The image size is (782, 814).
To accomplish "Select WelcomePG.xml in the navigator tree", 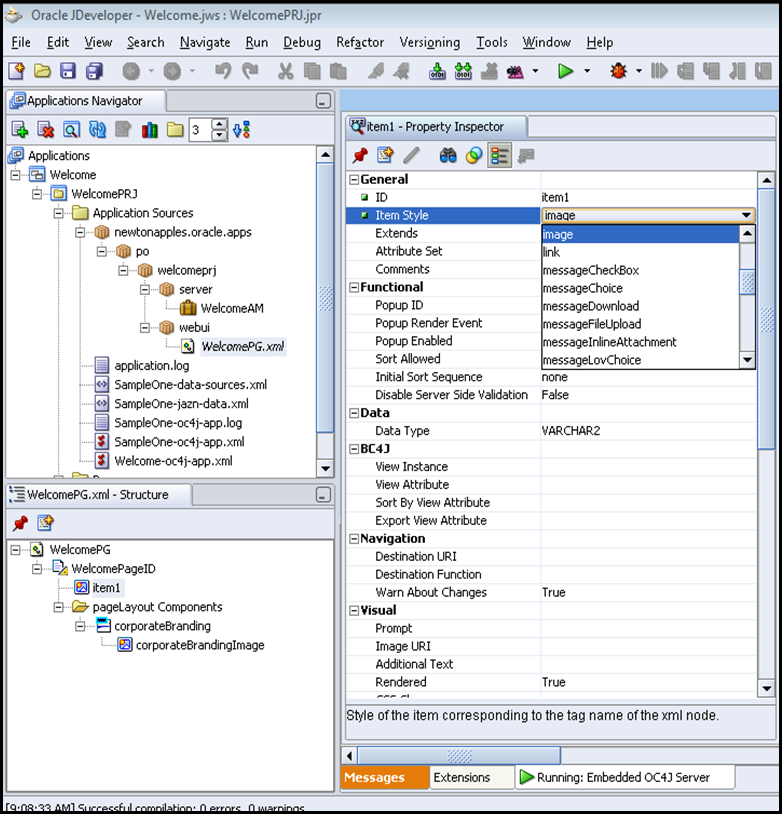I will tap(242, 346).
